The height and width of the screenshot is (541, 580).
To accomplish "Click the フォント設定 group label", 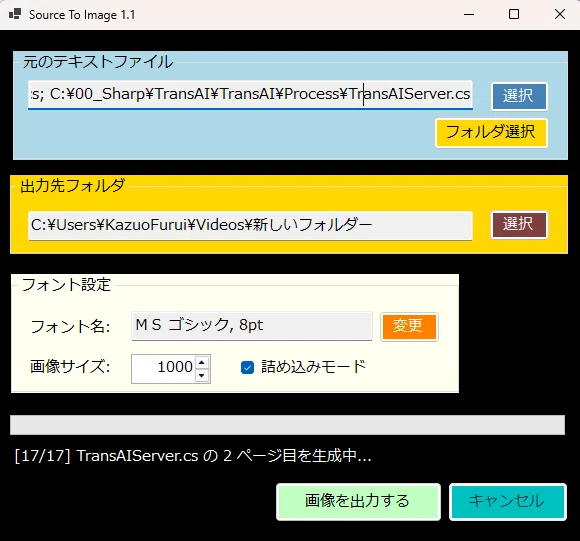I will [x=66, y=285].
